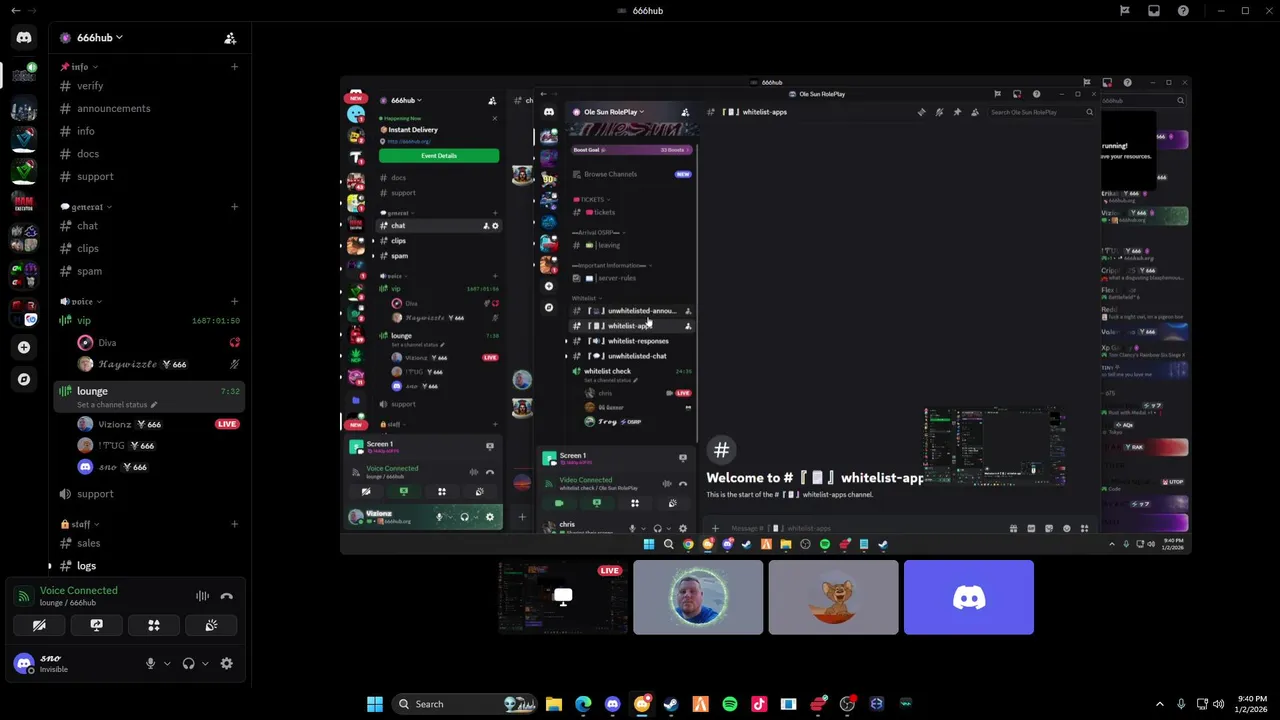Viewport: 1280px width, 720px height.
Task: Select the cartoon mouse avatar participant tile
Action: click(x=833, y=598)
